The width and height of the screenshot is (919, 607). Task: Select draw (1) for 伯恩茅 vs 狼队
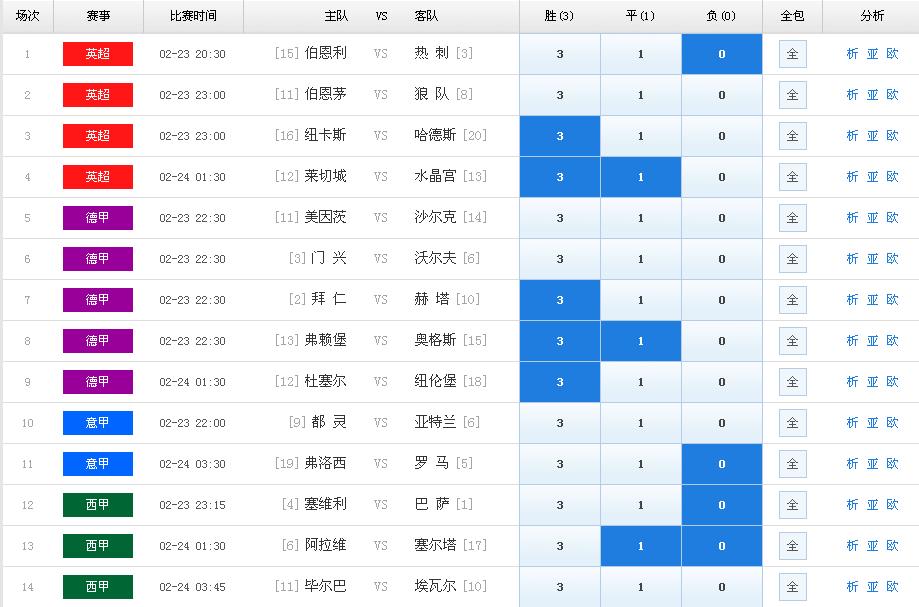coord(641,95)
